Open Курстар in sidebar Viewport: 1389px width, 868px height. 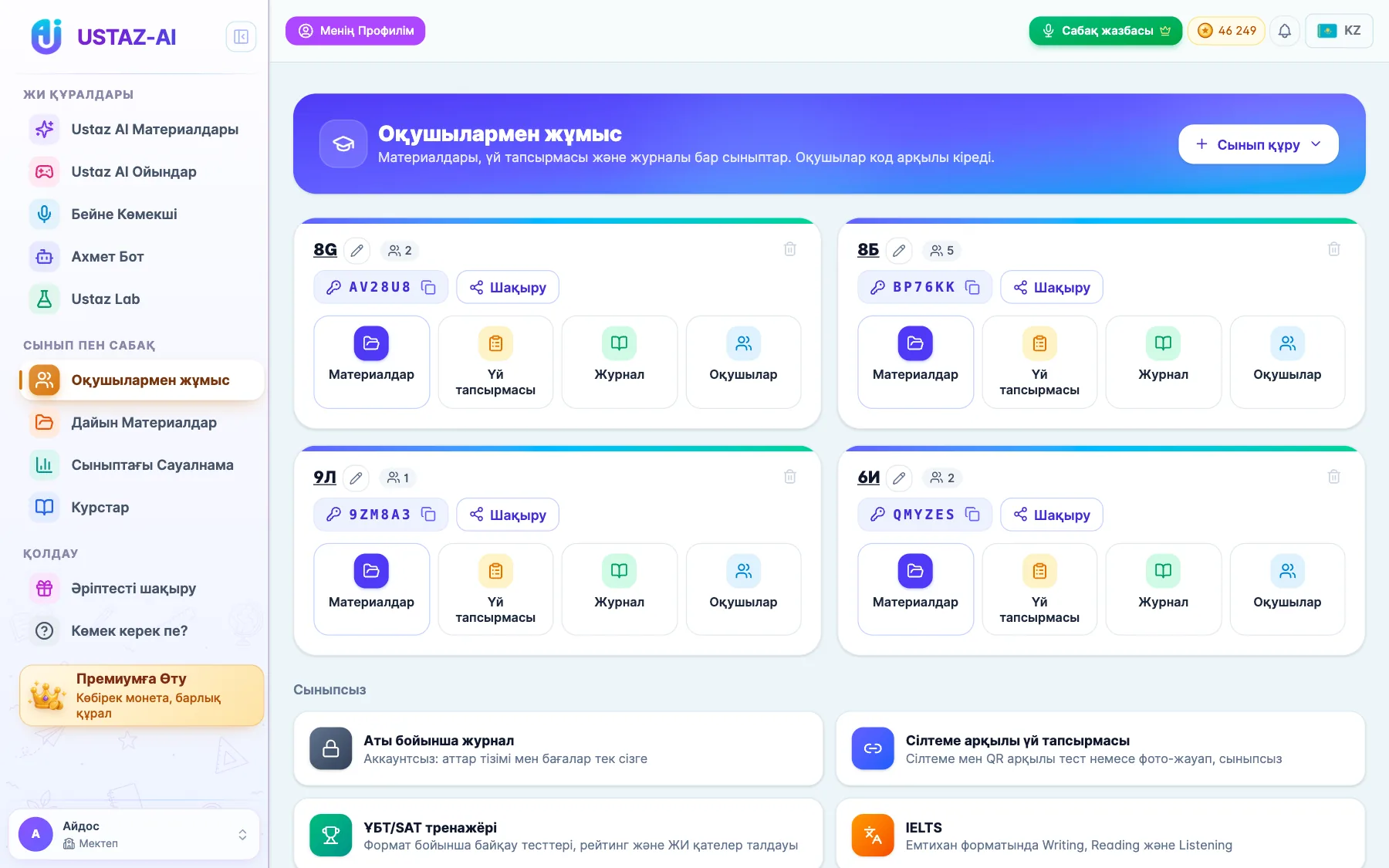point(144,508)
